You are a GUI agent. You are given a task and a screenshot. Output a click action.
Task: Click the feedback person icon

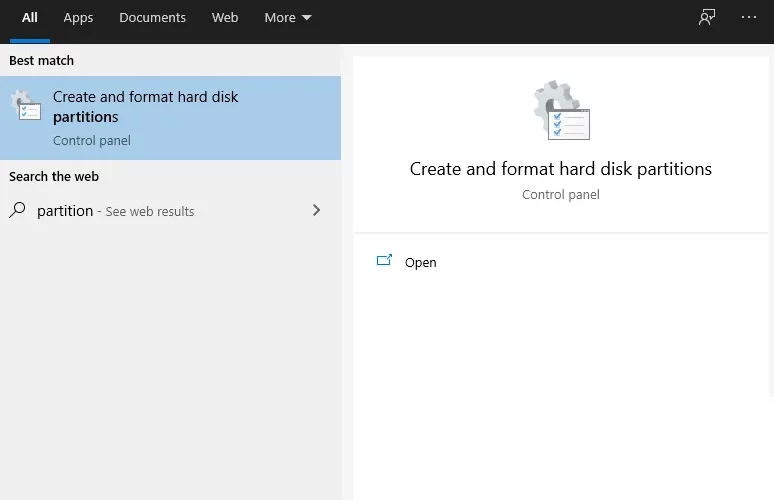pyautogui.click(x=706, y=17)
